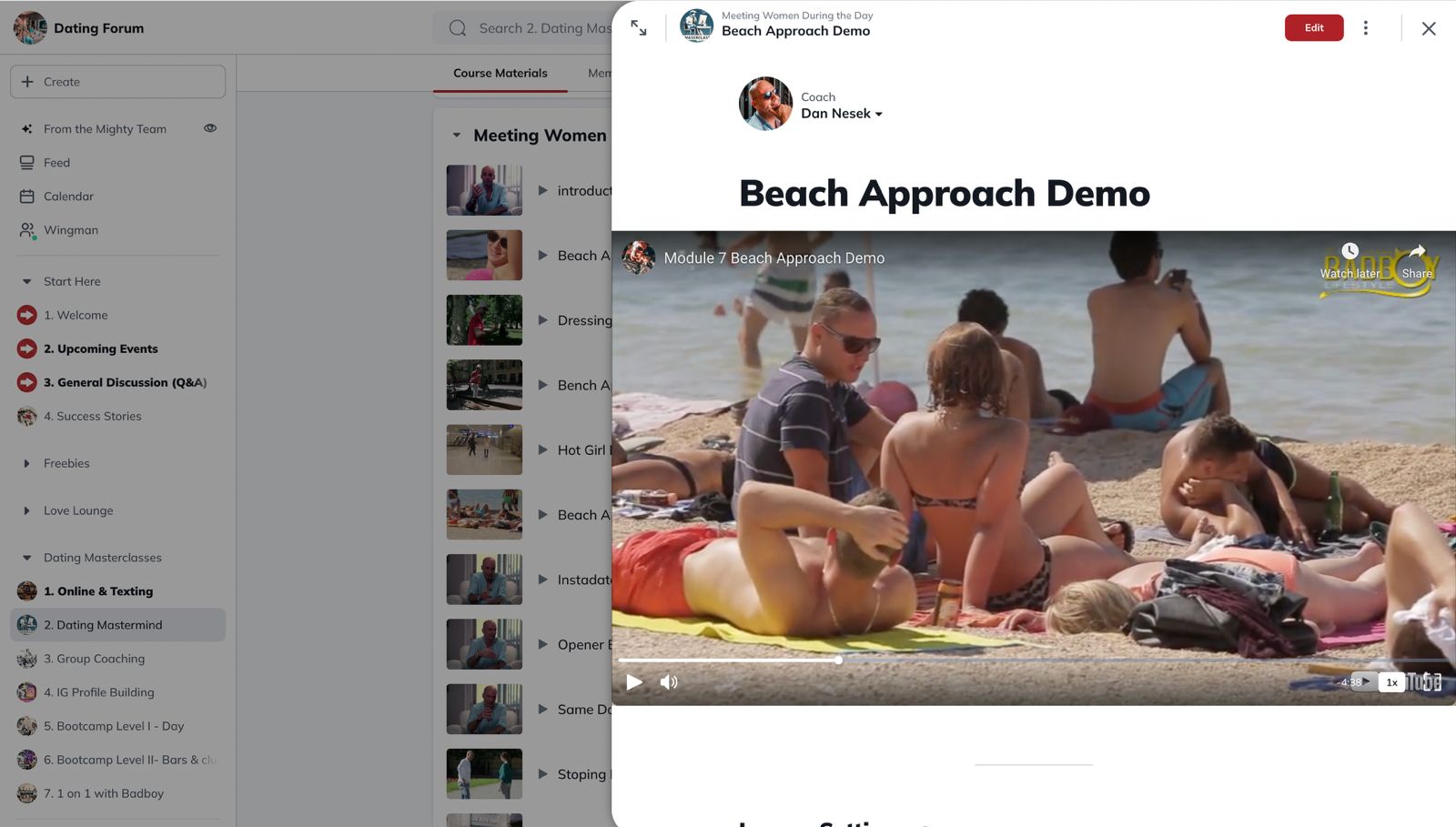Image resolution: width=1456 pixels, height=827 pixels.
Task: Collapse the Dating Masterclasses section
Action: click(x=26, y=559)
